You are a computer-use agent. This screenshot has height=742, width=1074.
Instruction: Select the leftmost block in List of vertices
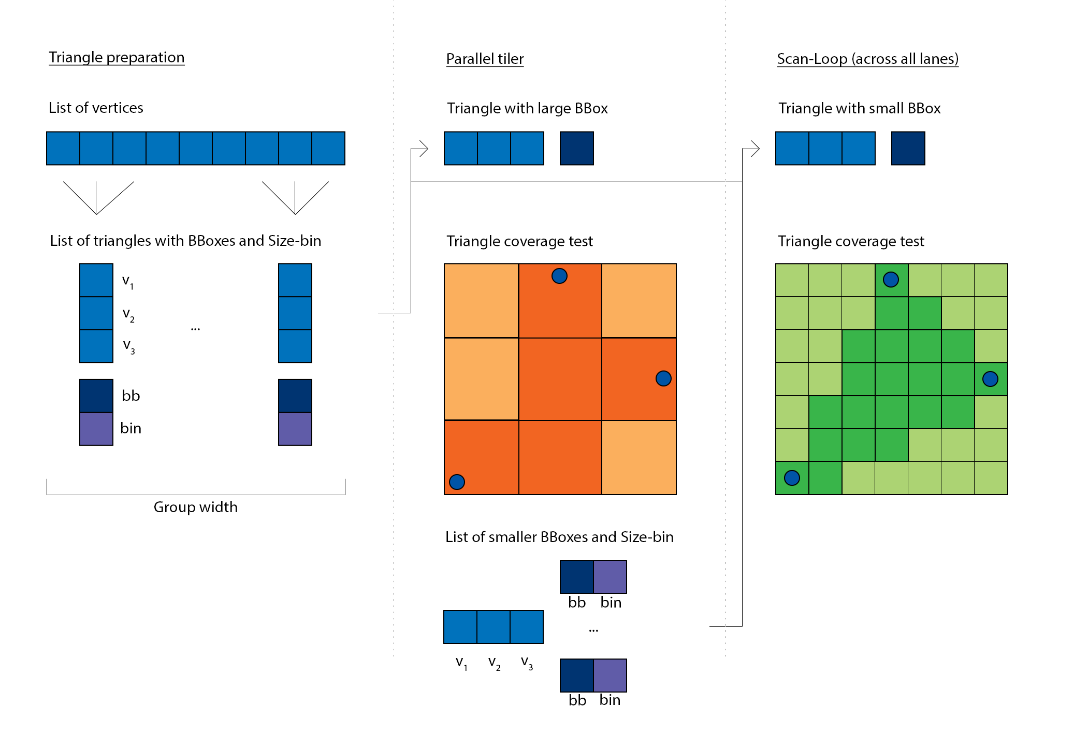(63, 149)
